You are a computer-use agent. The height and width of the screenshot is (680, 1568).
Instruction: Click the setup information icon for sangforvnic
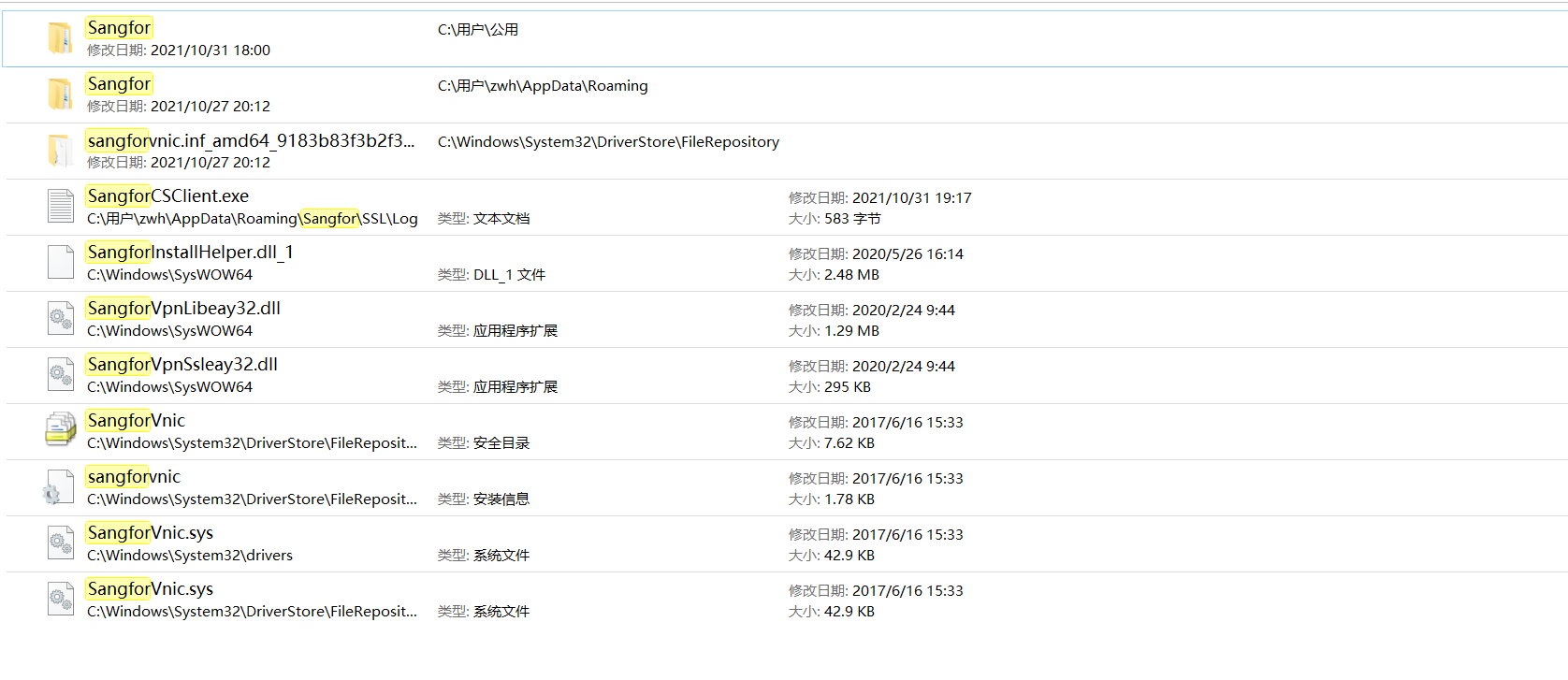coord(59,487)
